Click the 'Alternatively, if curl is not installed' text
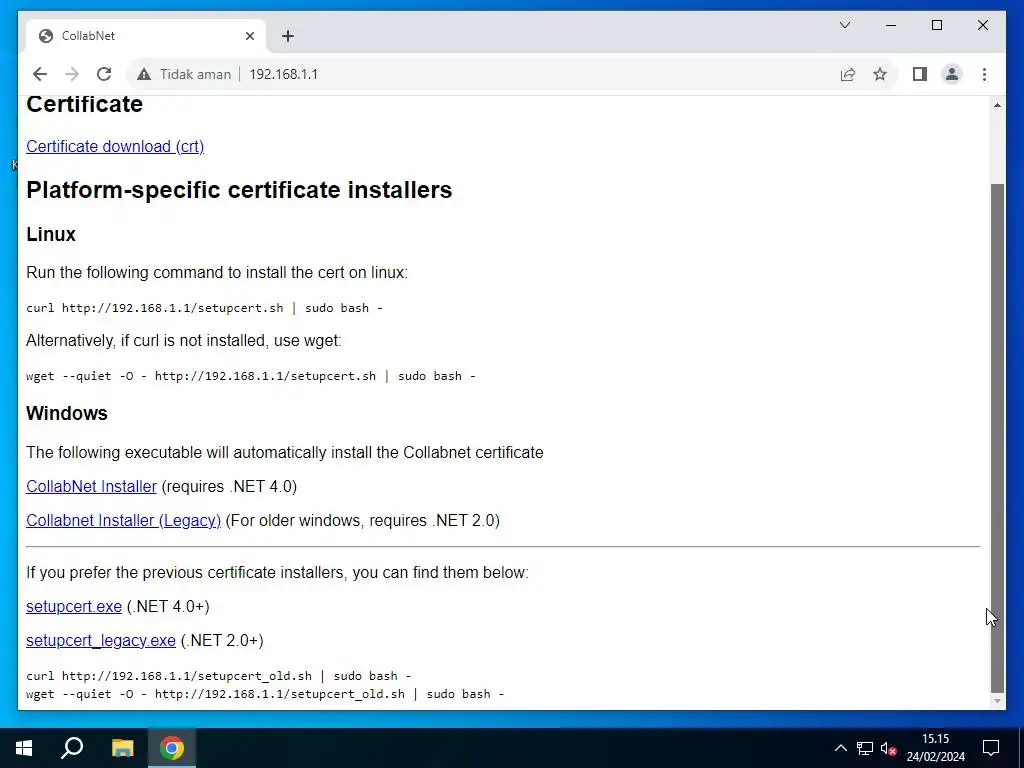The height and width of the screenshot is (768, 1024). 184,340
